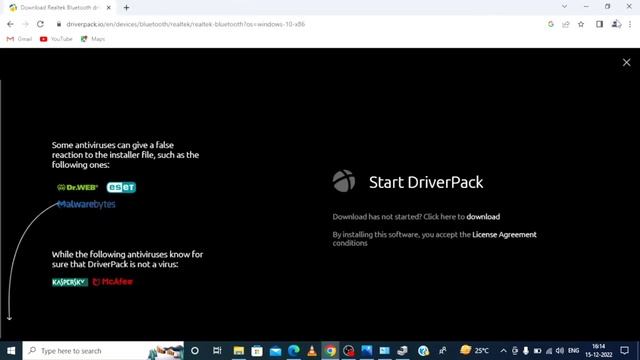
Task: Click the ESET antivirus logo
Action: coord(121,187)
